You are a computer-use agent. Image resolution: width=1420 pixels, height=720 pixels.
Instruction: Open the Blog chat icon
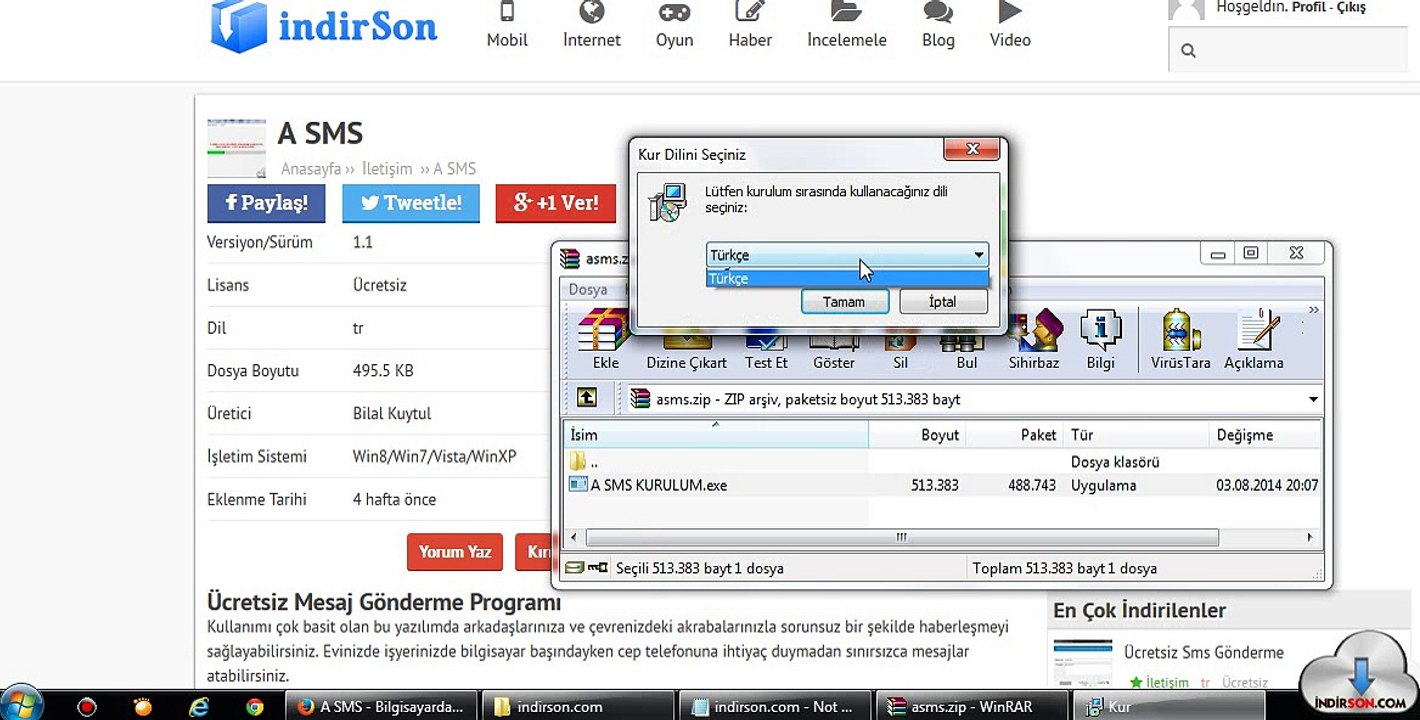pos(938,13)
